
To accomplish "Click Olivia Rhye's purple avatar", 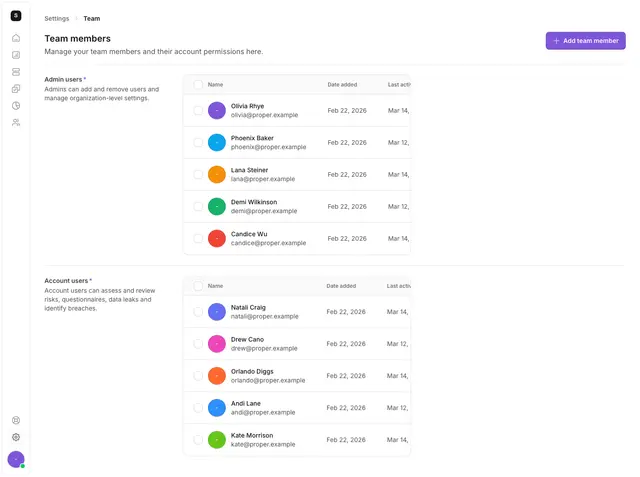I will [217, 111].
